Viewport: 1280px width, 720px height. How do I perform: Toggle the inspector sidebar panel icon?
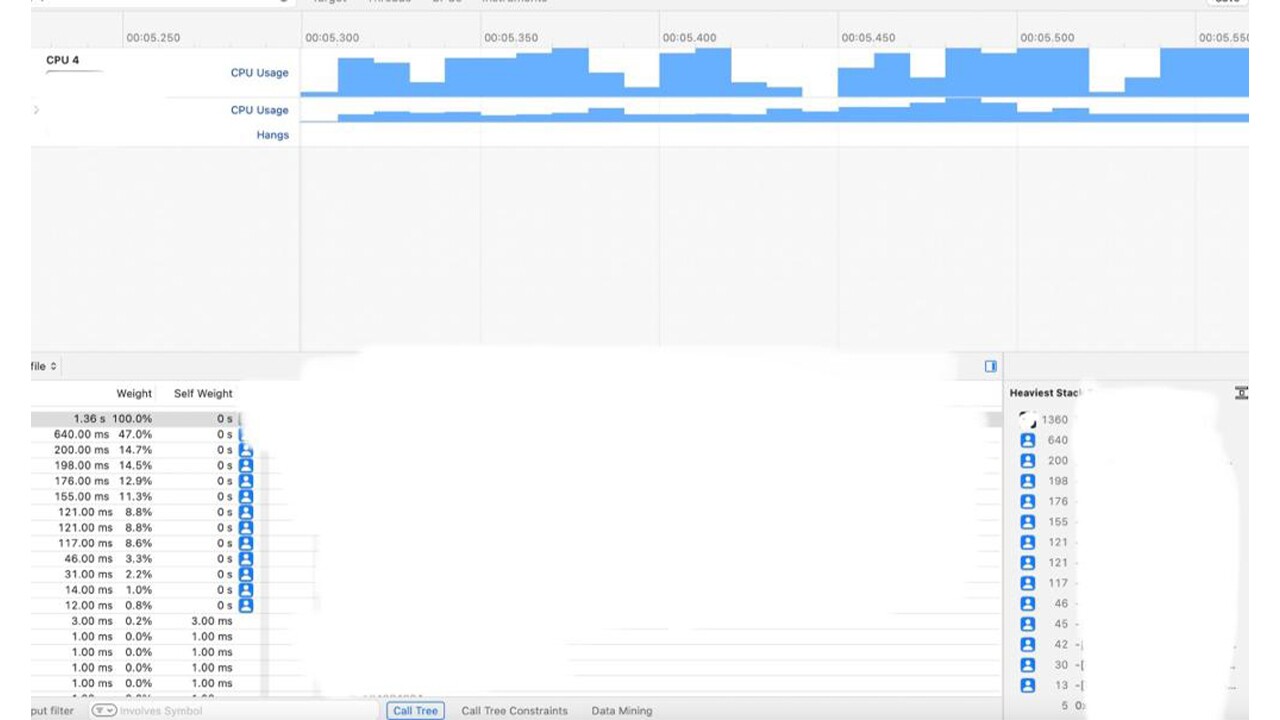coord(990,367)
